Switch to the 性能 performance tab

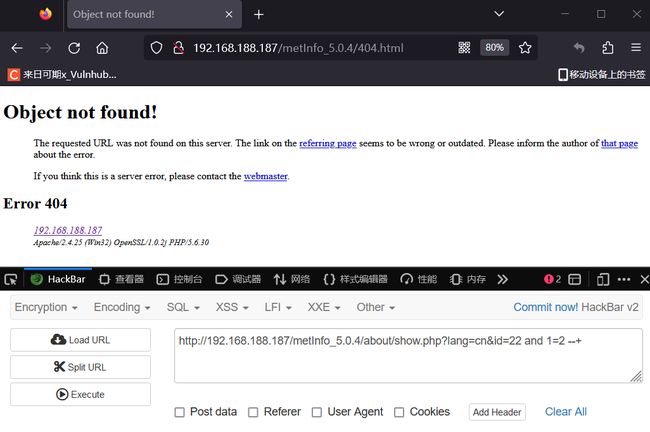coord(418,279)
